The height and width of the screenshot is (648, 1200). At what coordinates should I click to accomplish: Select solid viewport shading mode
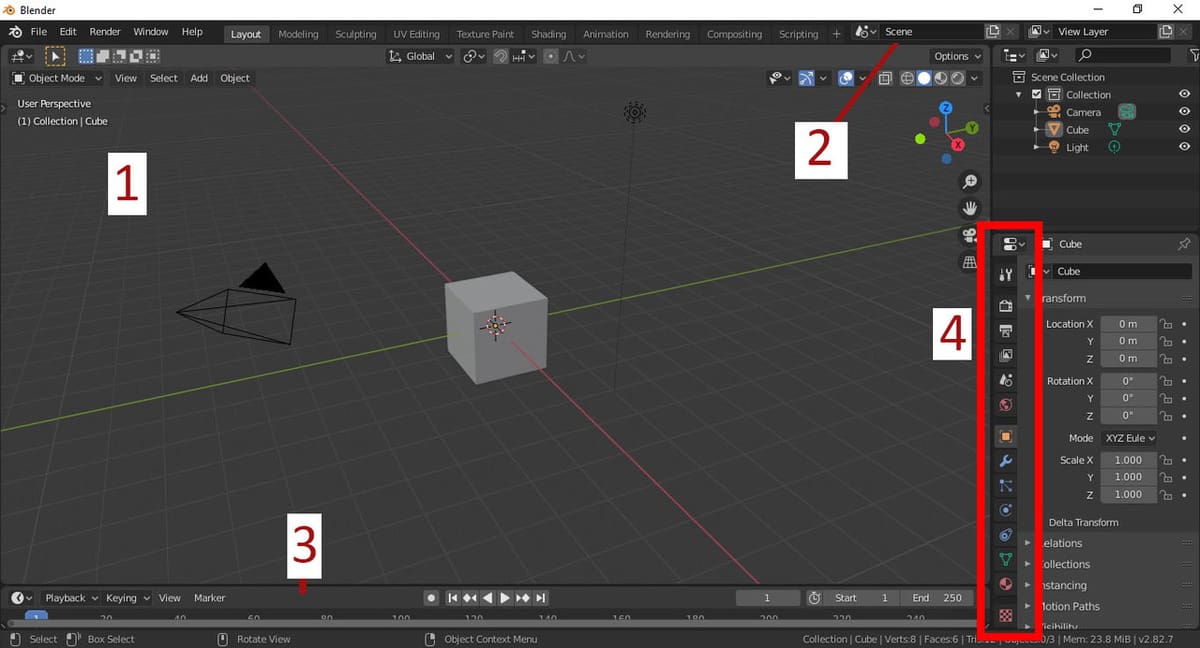924,78
